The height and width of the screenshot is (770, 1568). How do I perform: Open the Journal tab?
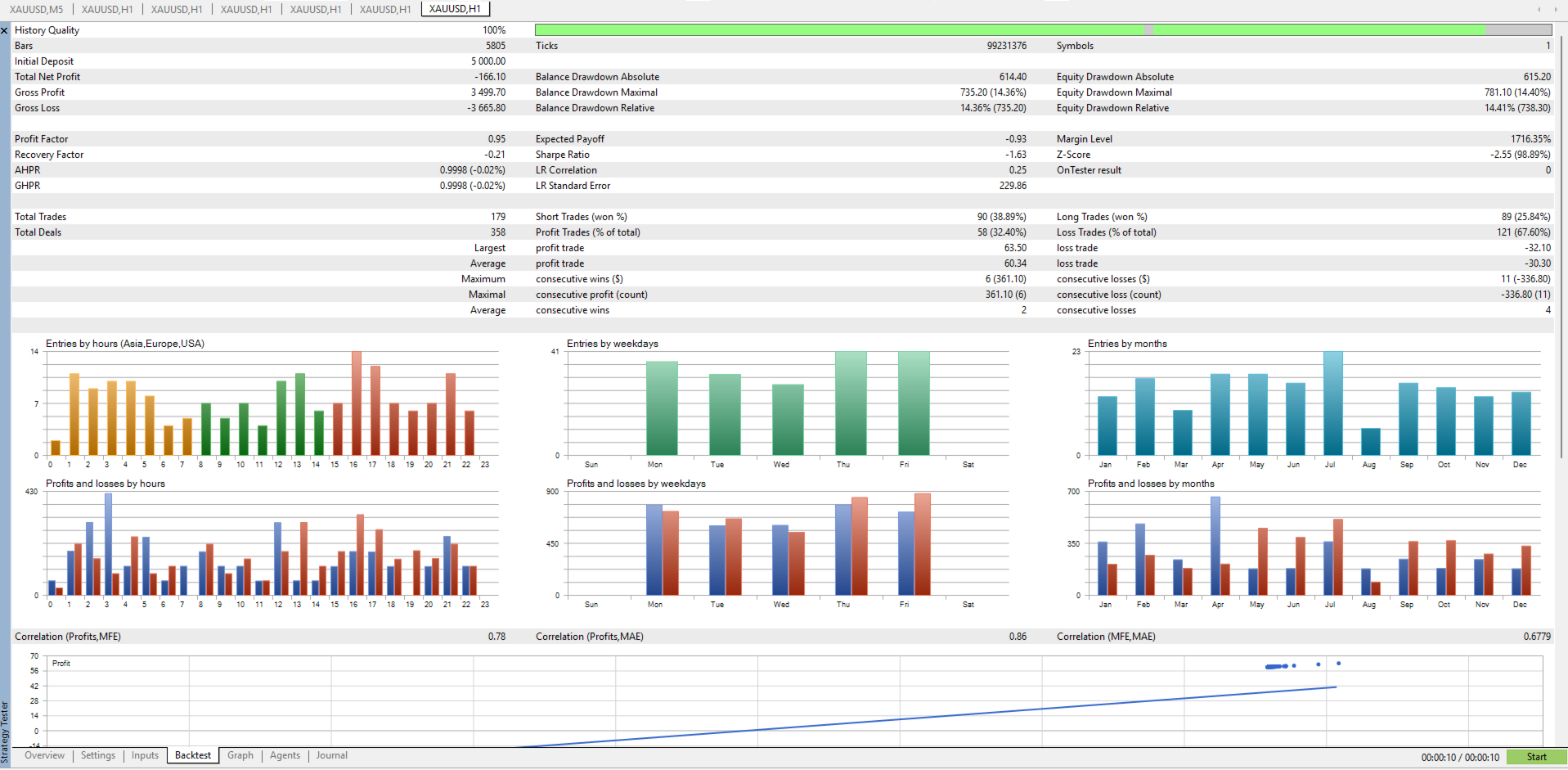(331, 755)
